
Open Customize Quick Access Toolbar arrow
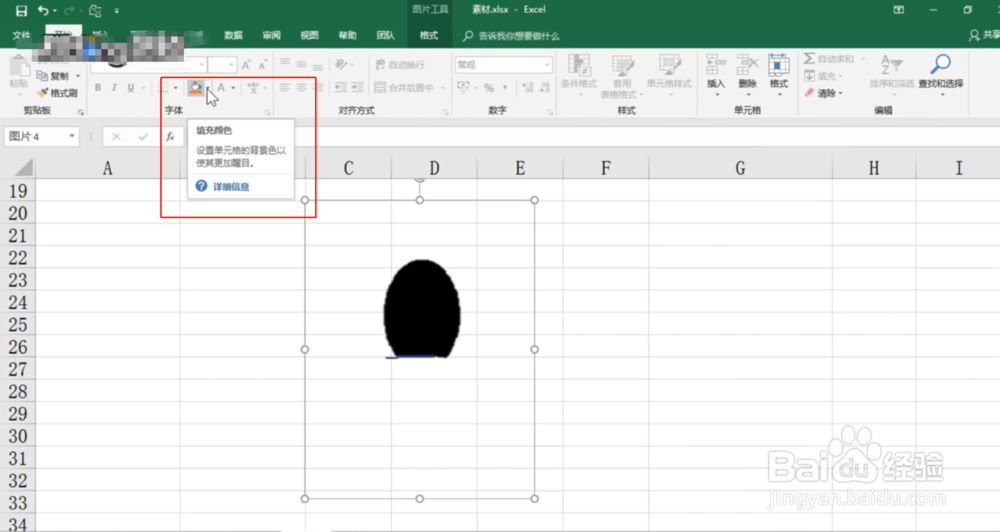(x=116, y=11)
